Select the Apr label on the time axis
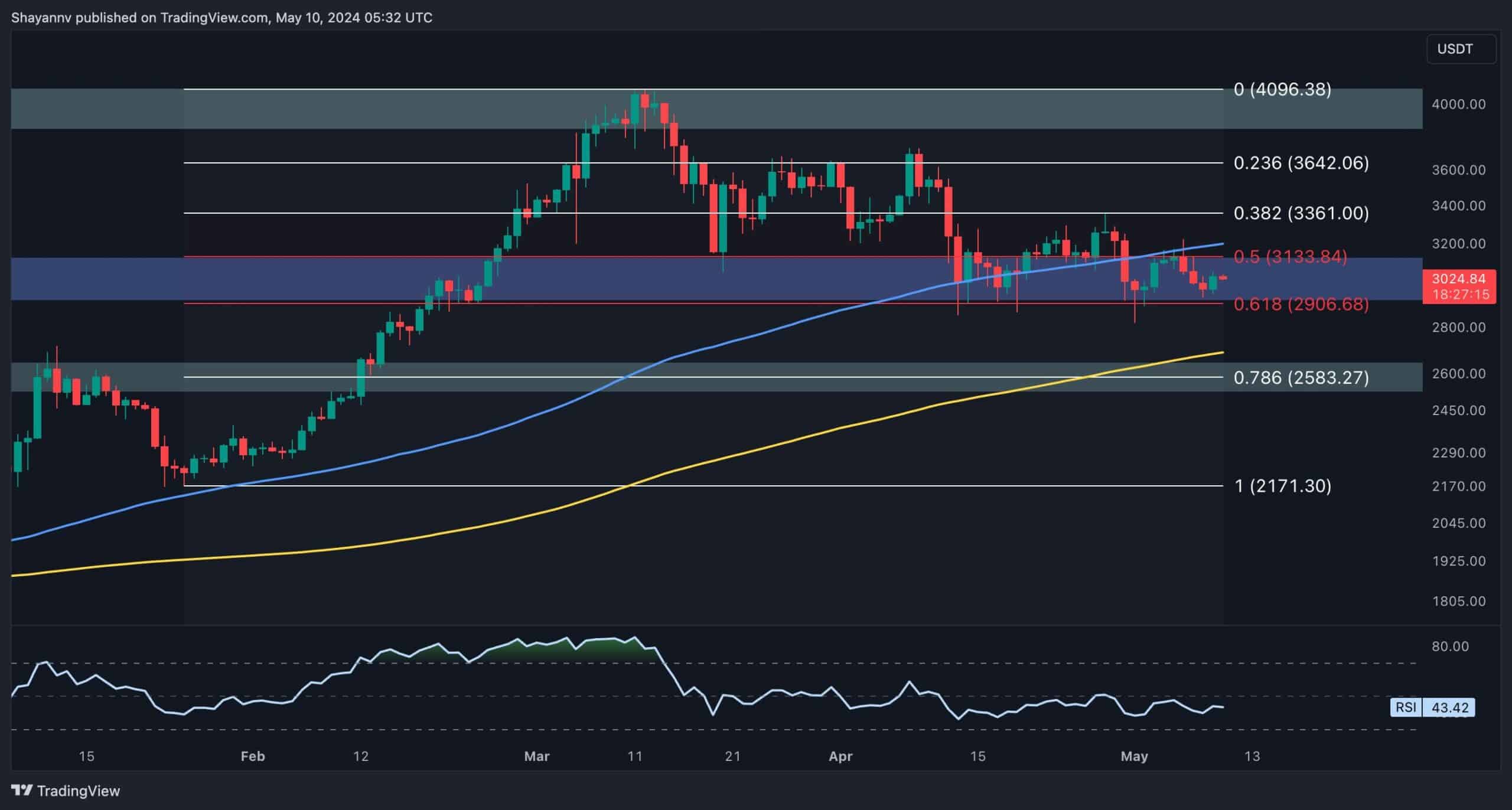The width and height of the screenshot is (1512, 810). click(x=841, y=756)
